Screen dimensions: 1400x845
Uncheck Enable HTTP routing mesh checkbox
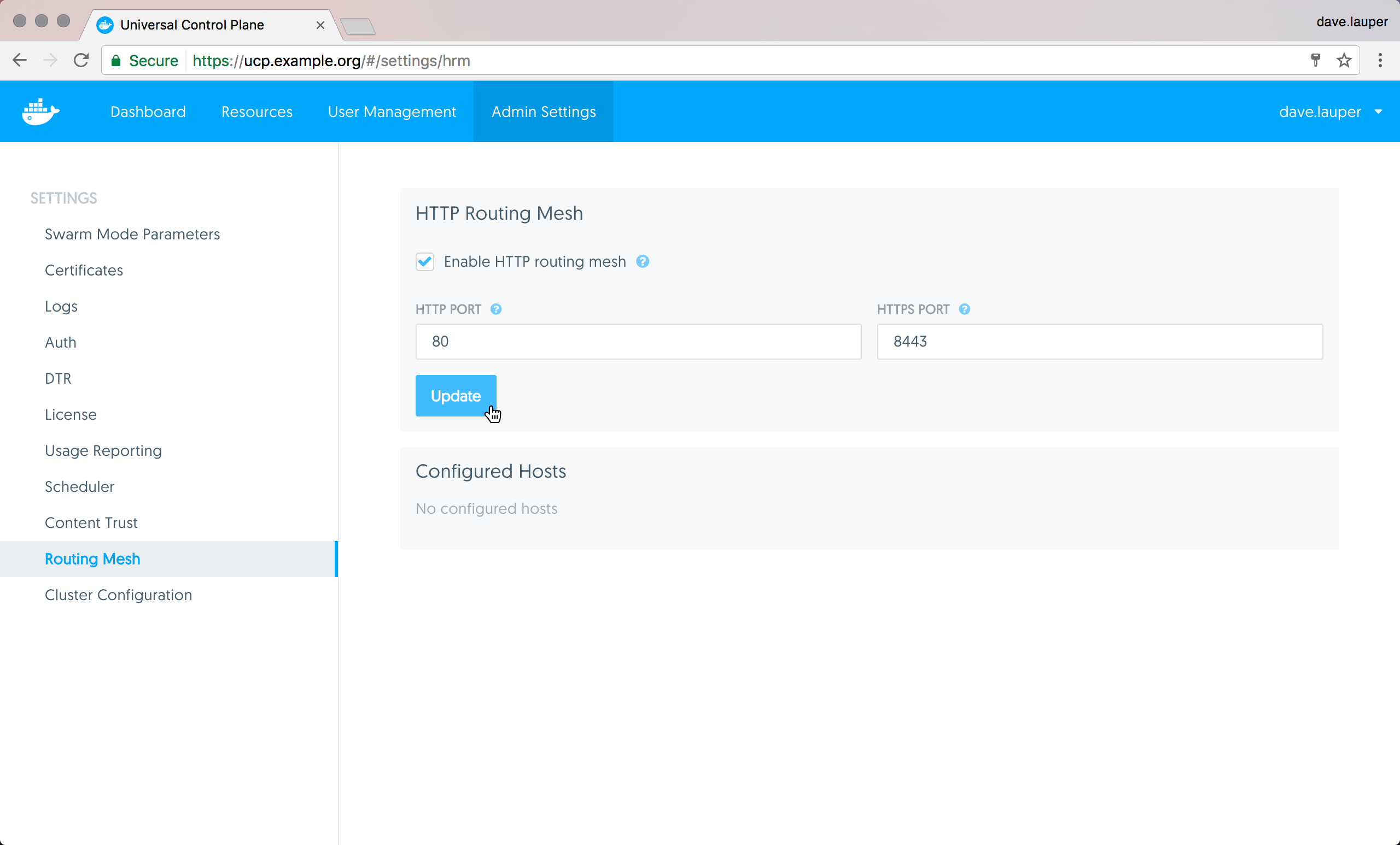click(425, 262)
